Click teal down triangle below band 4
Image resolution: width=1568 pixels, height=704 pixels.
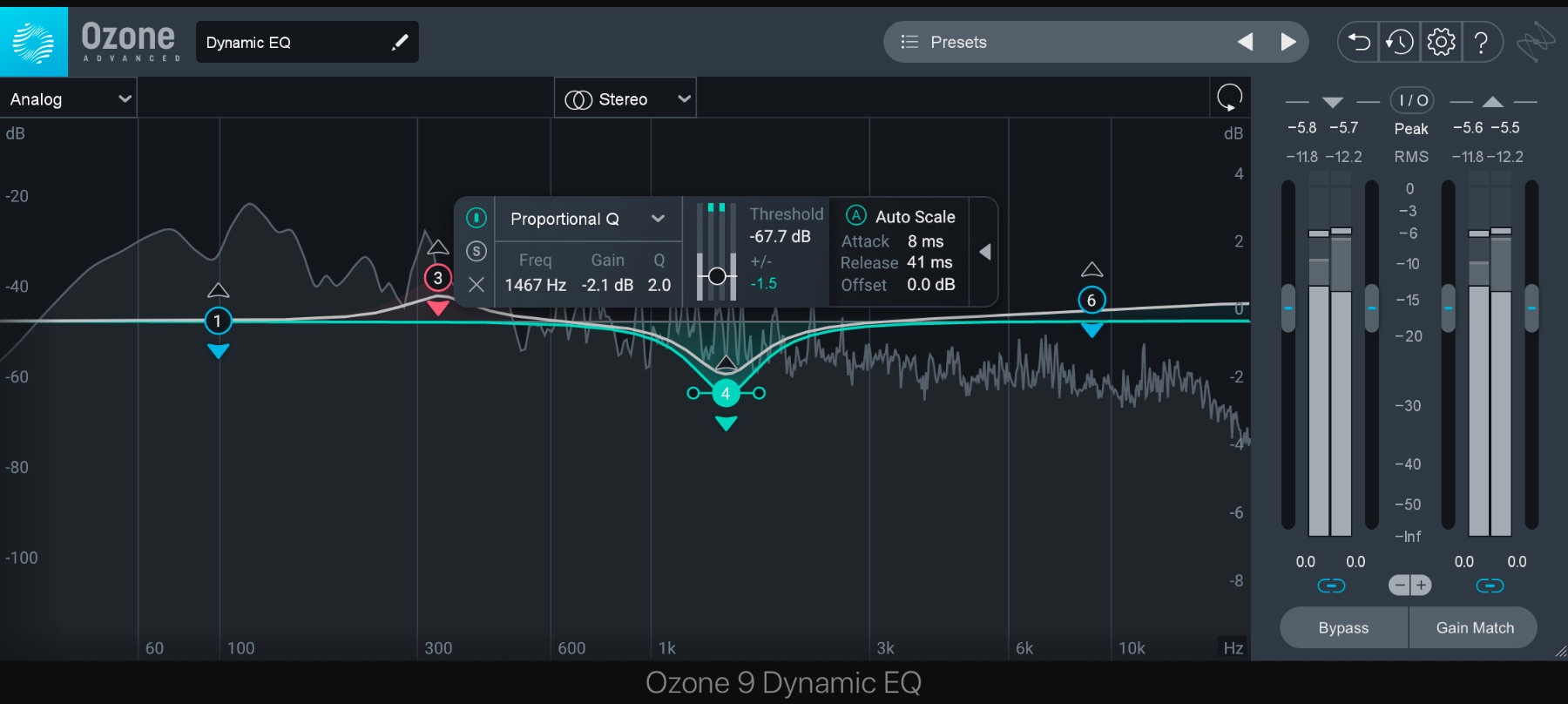[726, 423]
